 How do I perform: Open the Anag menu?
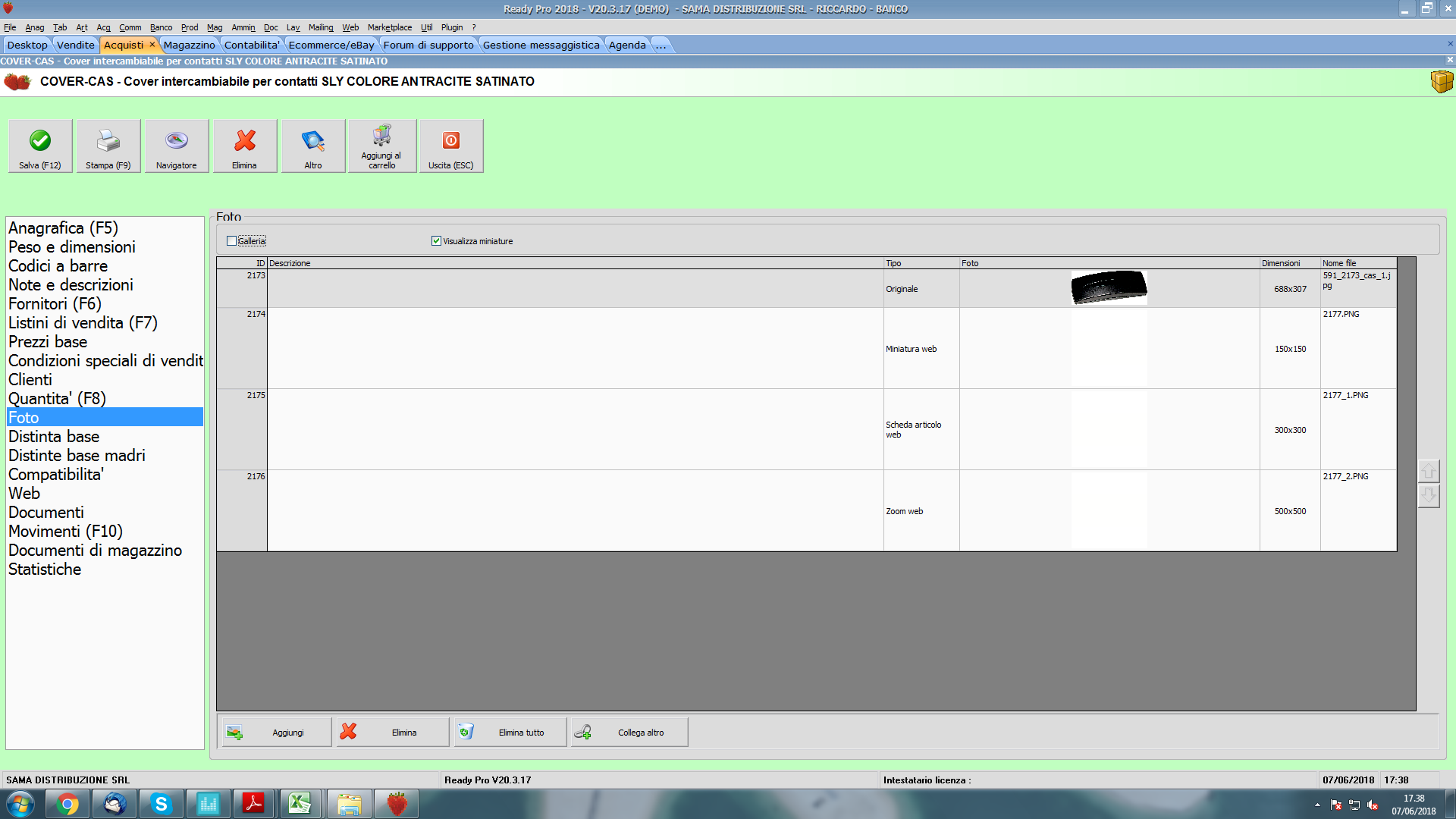[35, 27]
